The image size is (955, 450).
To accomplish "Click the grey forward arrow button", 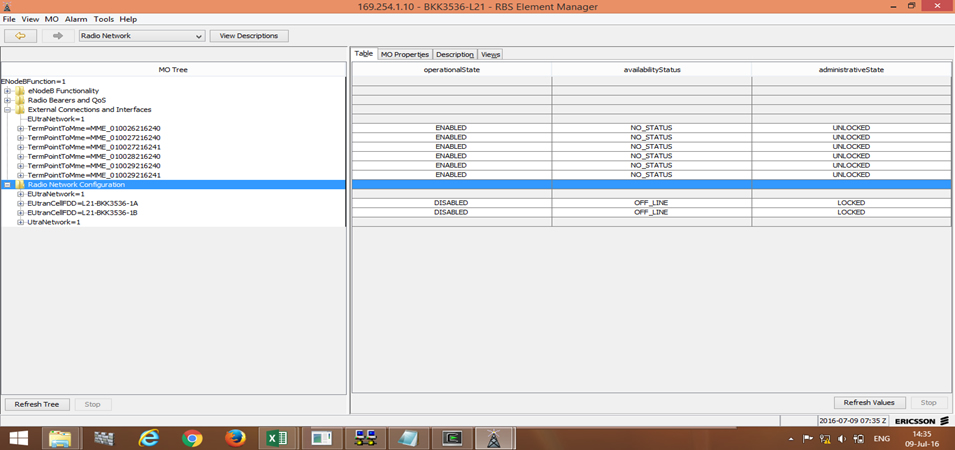I will pos(58,36).
